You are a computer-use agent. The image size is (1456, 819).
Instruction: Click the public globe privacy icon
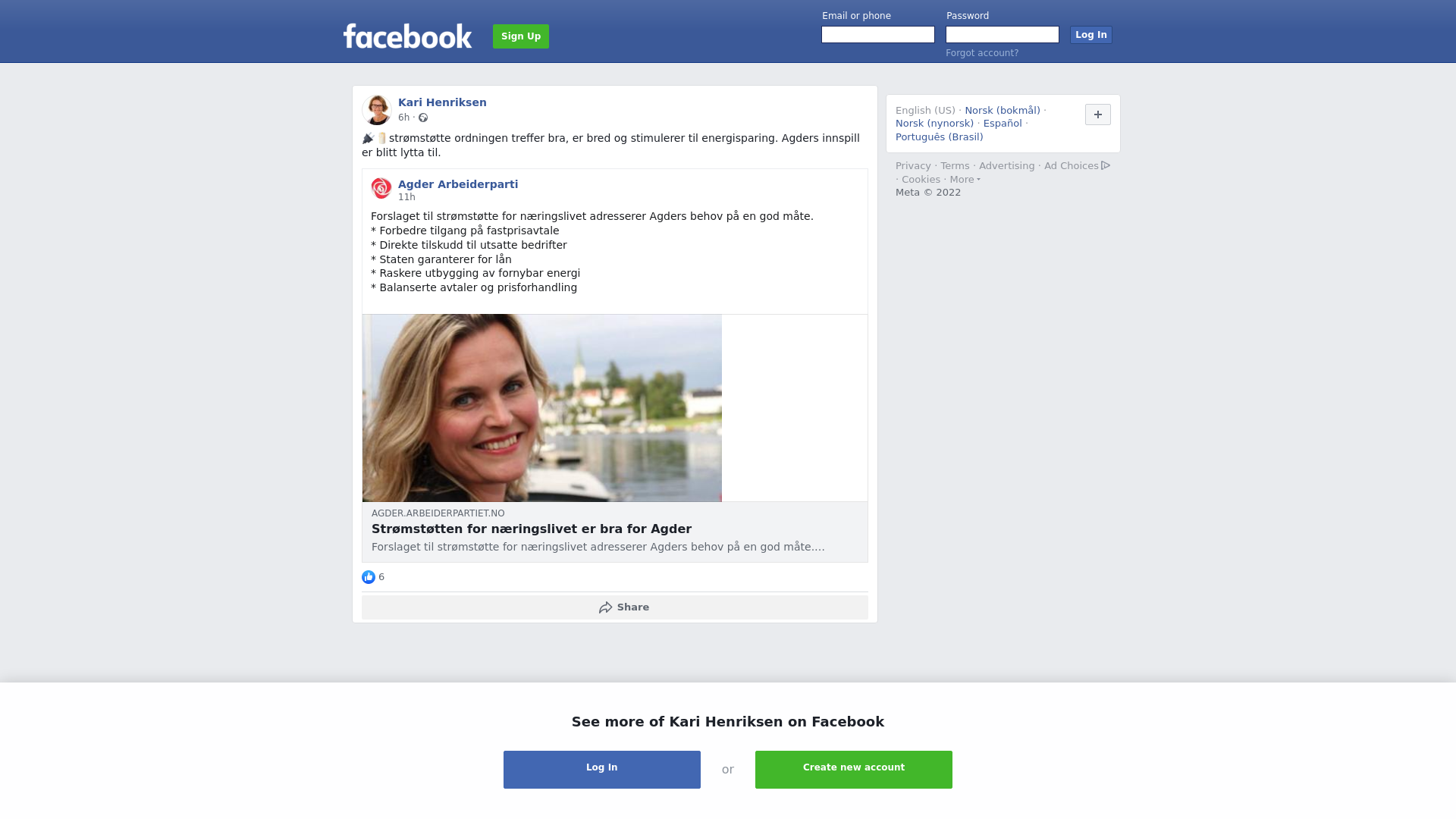423,118
